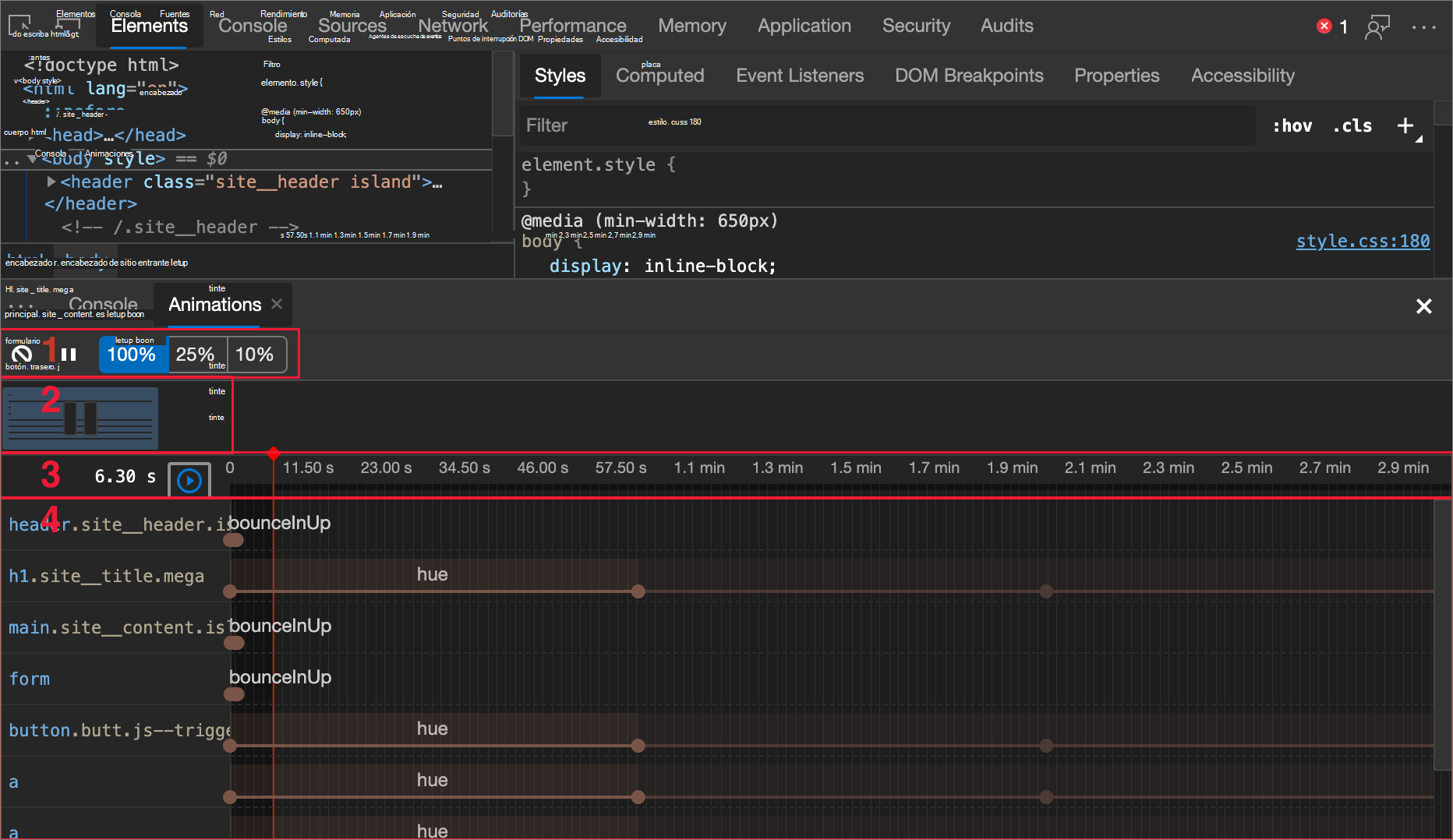Pause all animations
Viewport: 1453px width, 840px height.
click(x=69, y=355)
